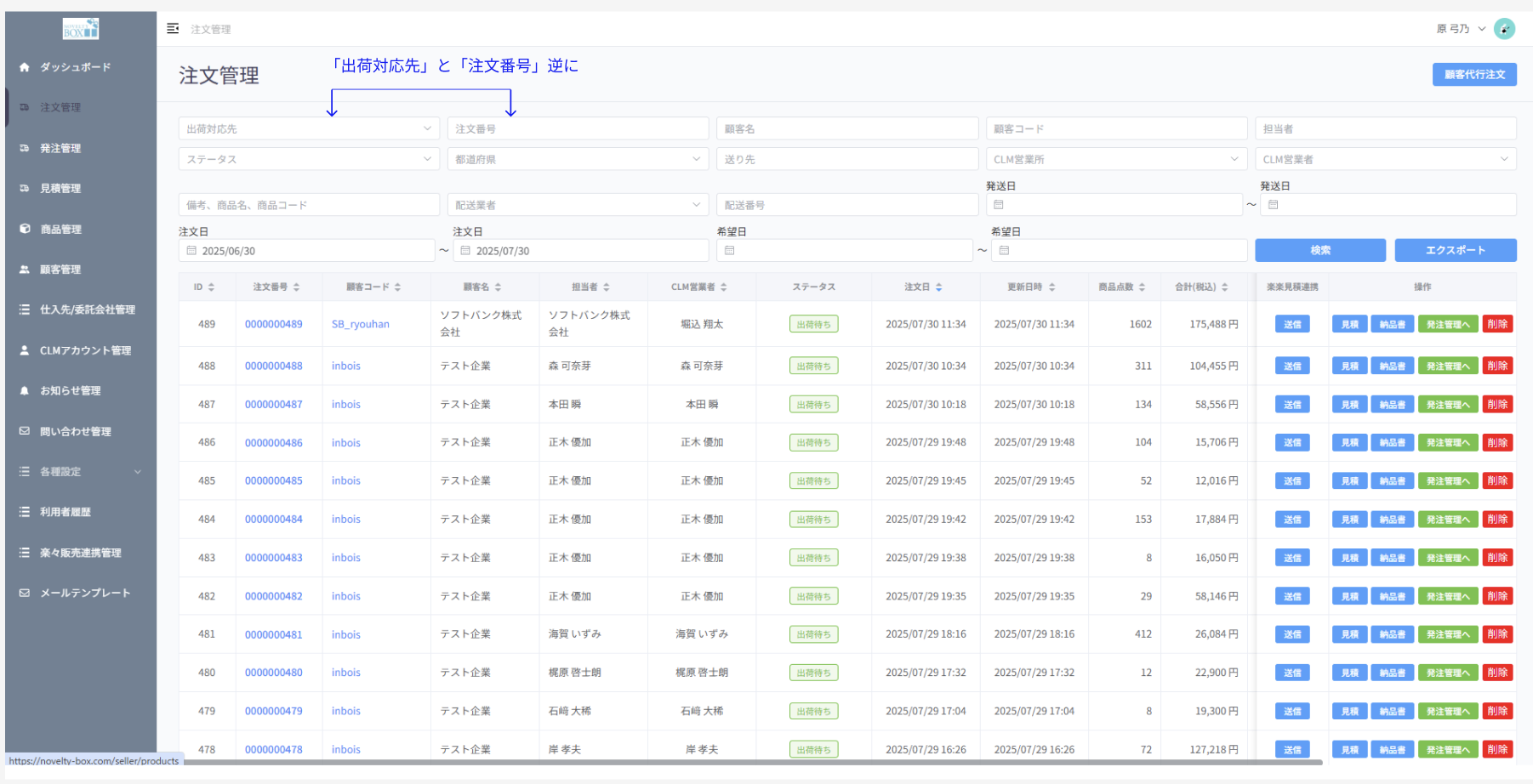Open order link 0000000489
Screen dimensions: 1533x784
click(273, 324)
